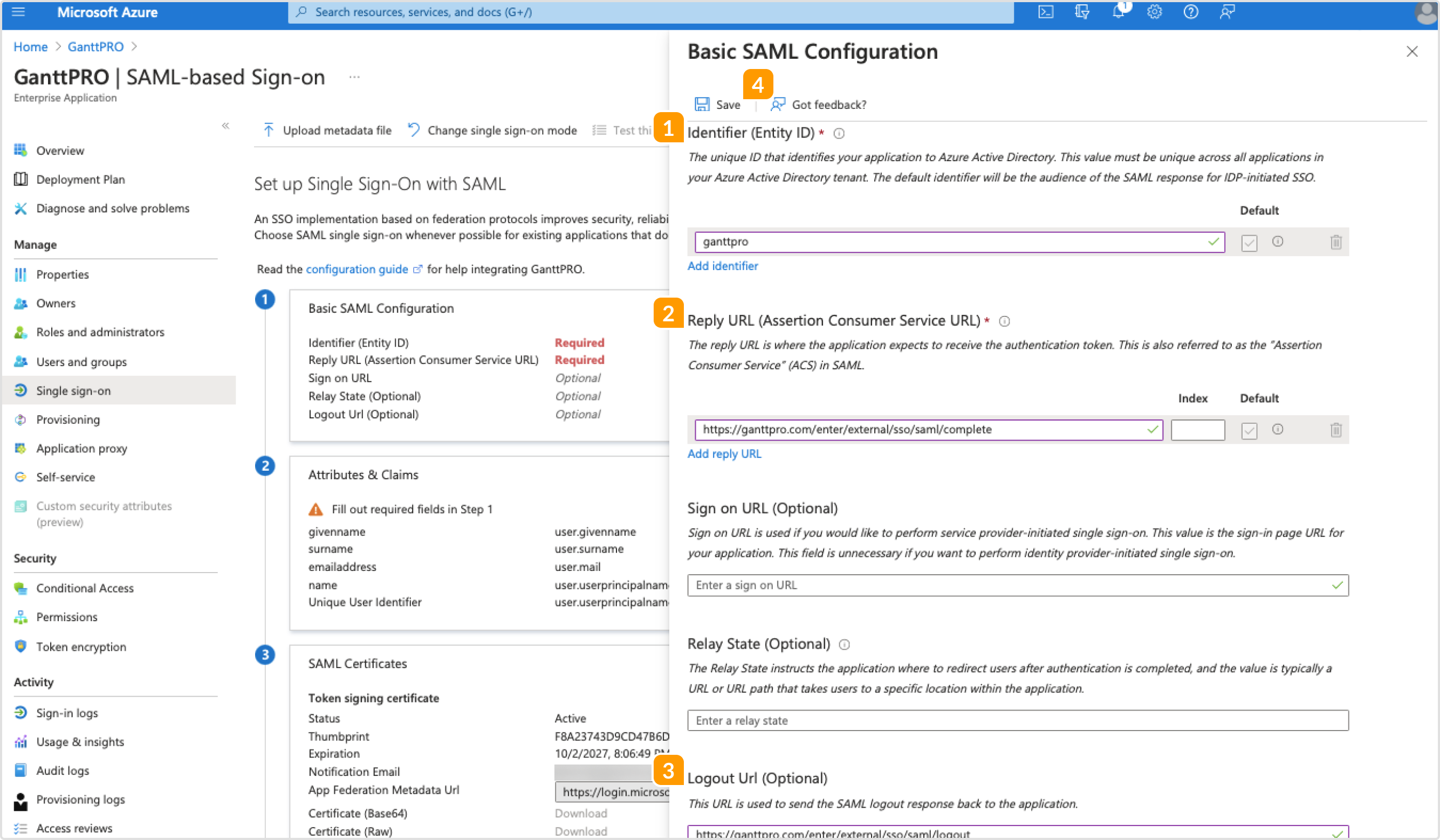The height and width of the screenshot is (840, 1440).
Task: Show info for Reply URL heading
Action: [x=1004, y=322]
